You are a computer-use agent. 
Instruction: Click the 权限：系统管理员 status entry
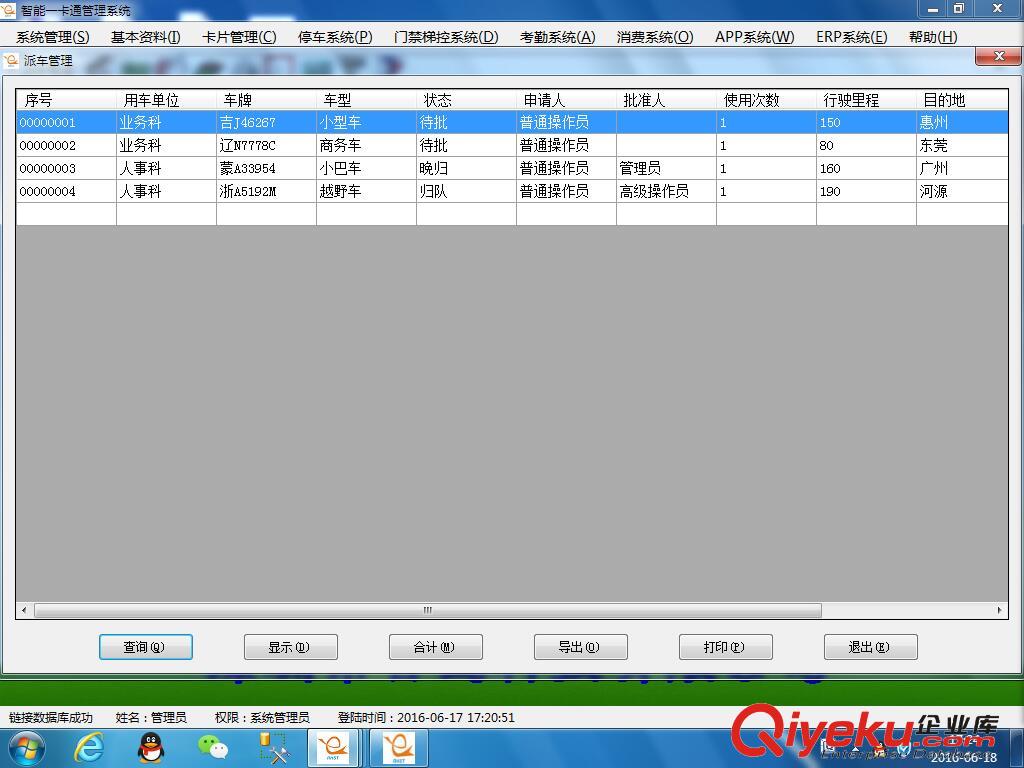262,717
